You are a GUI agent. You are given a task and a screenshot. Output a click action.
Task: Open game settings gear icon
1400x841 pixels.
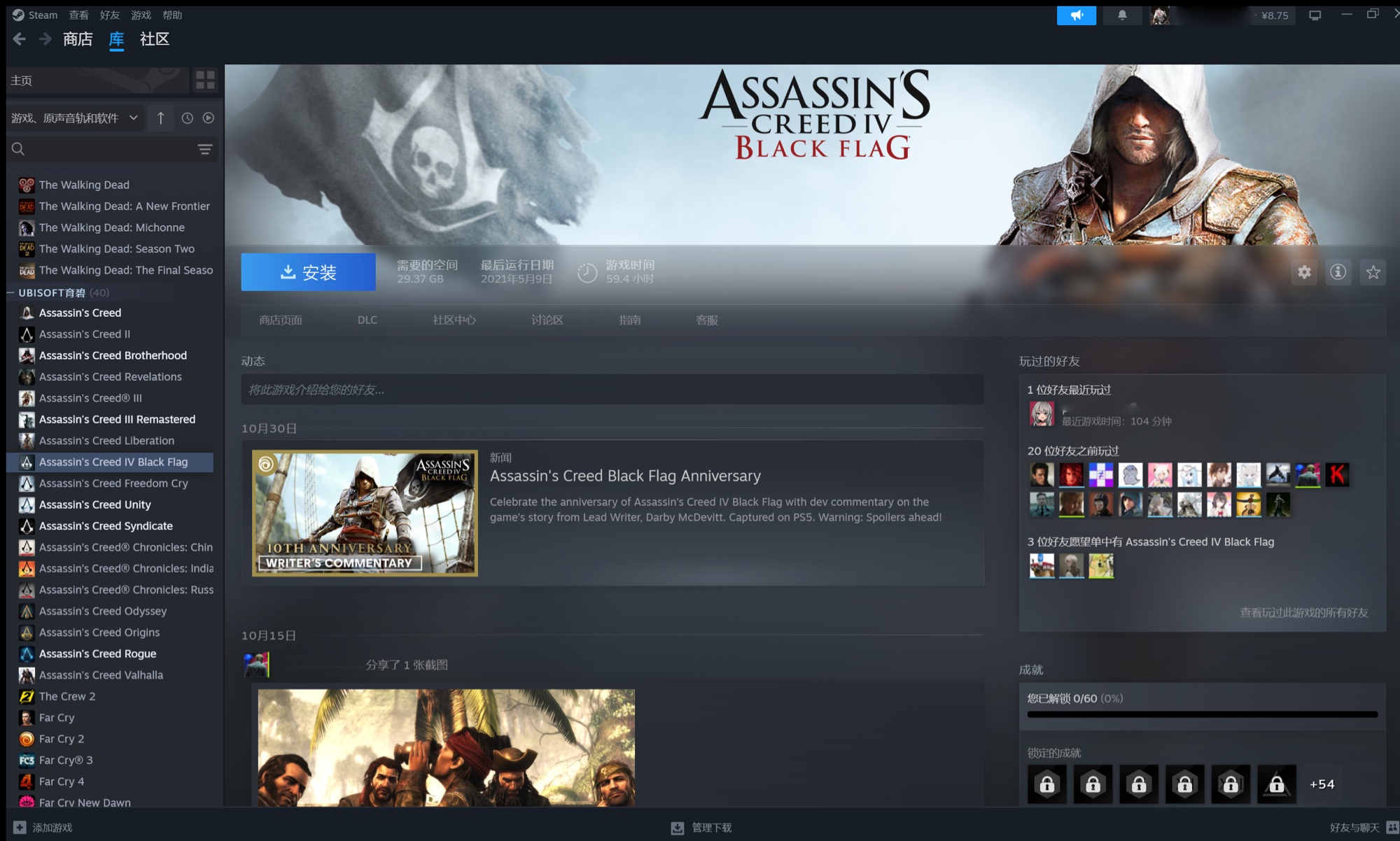click(x=1304, y=272)
